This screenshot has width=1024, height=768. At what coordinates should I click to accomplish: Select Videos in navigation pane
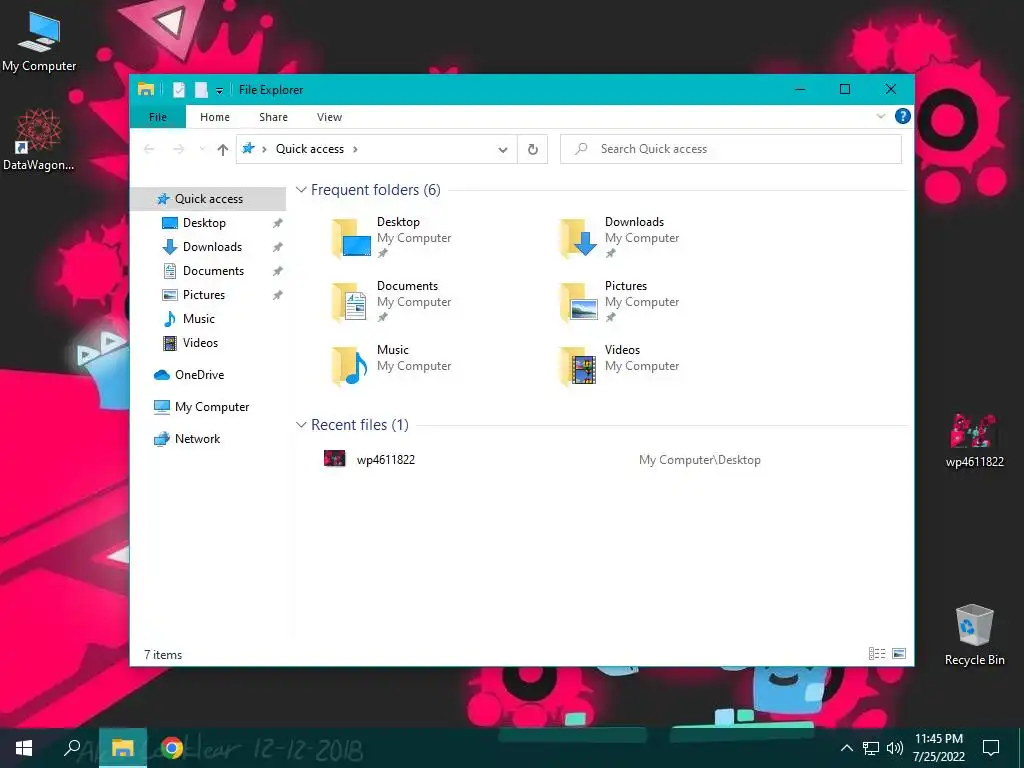200,343
